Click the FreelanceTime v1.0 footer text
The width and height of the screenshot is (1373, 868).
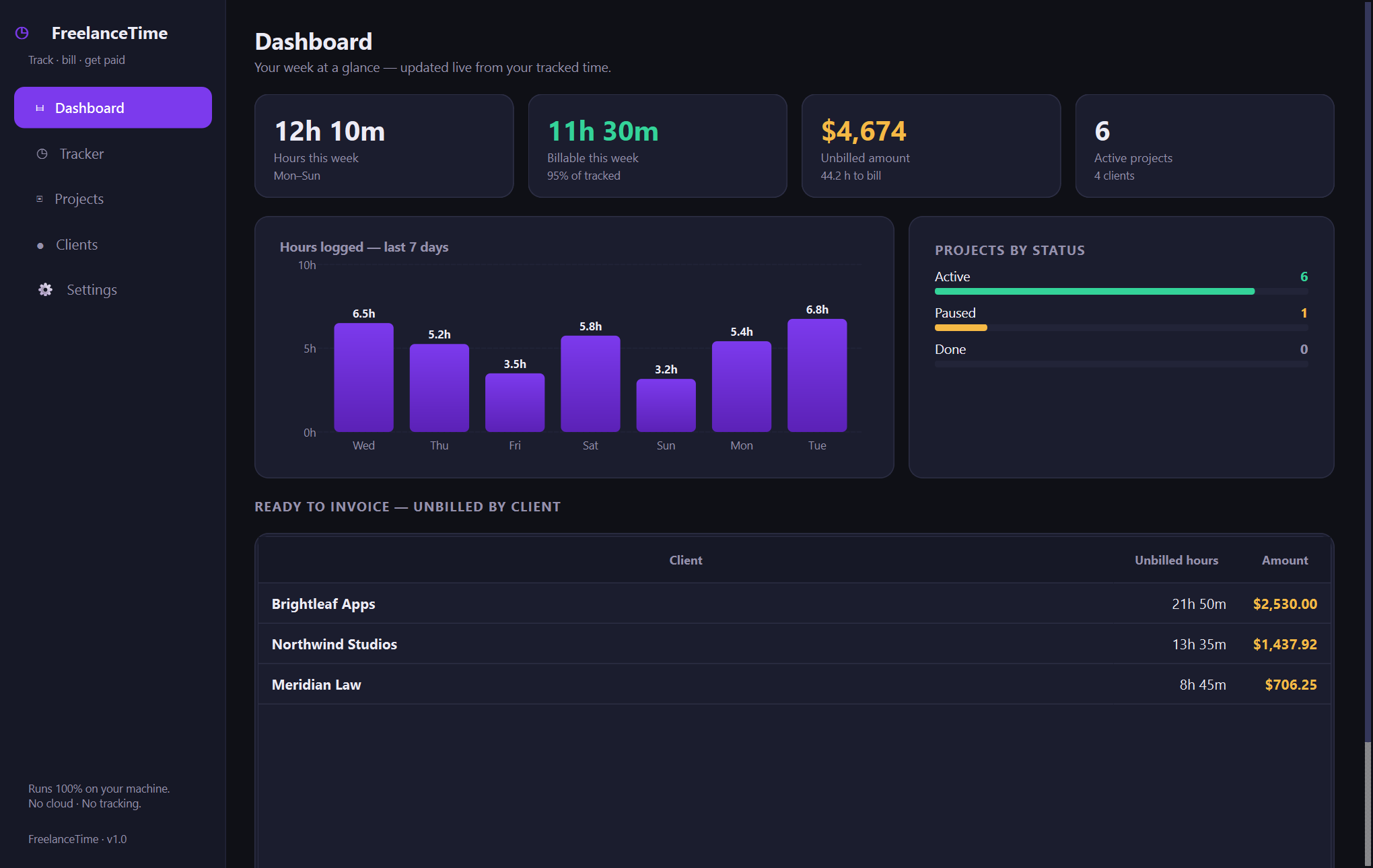[x=77, y=839]
